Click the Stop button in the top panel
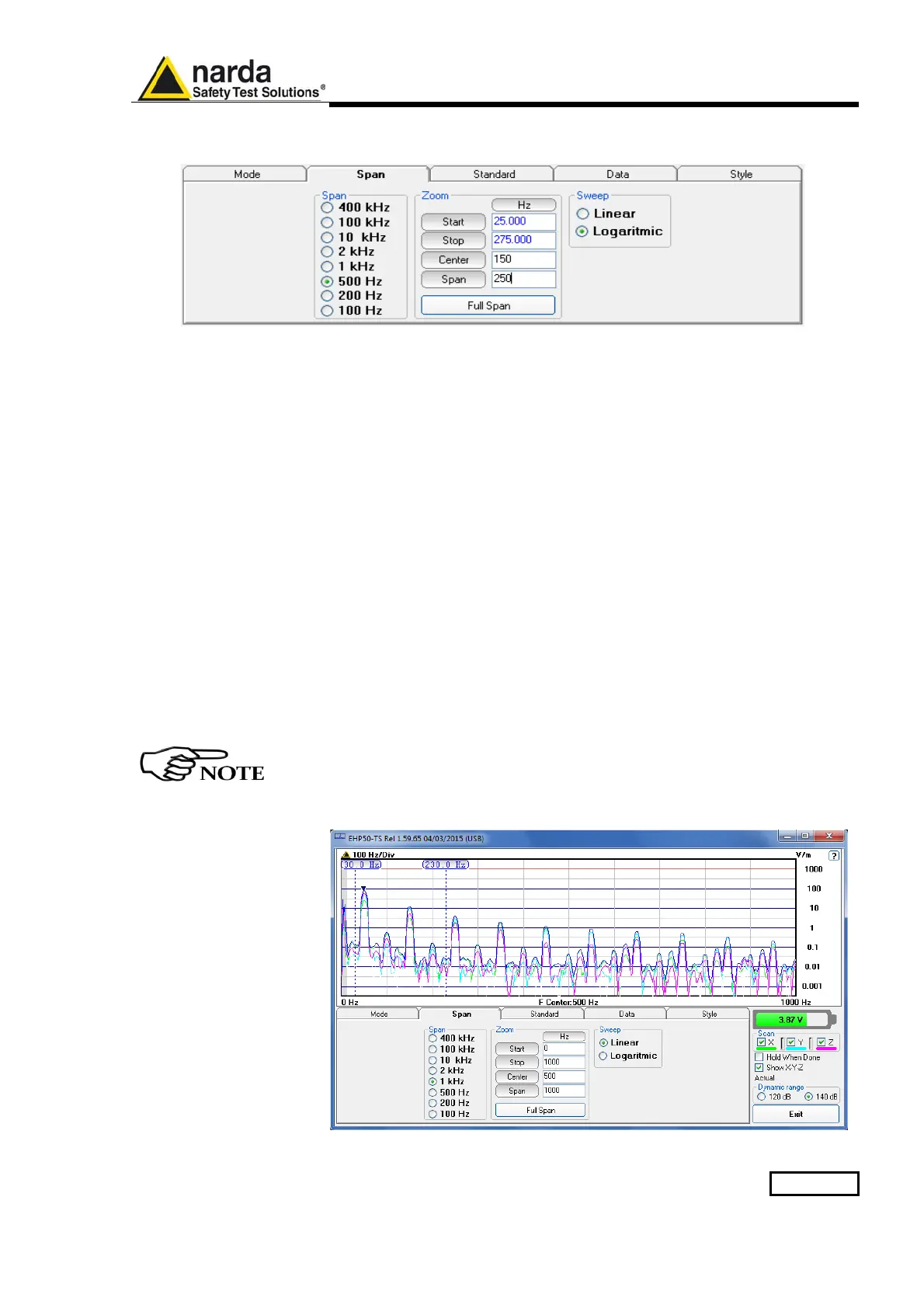 (453, 241)
